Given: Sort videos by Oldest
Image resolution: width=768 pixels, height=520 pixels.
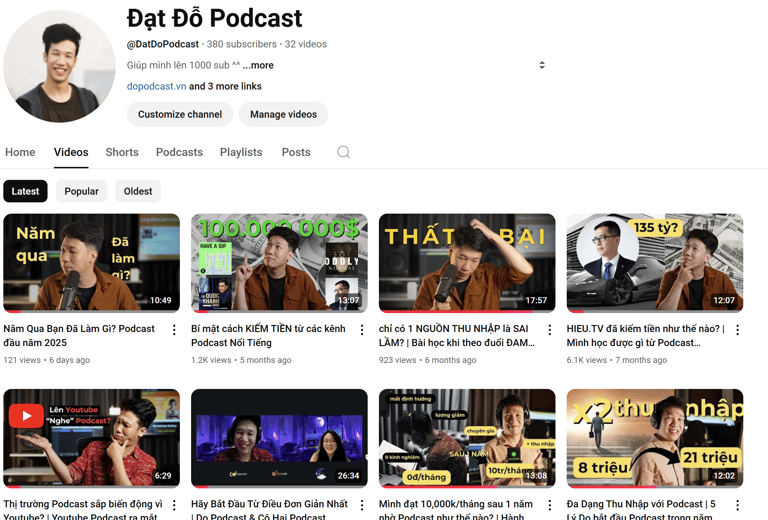Looking at the screenshot, I should pyautogui.click(x=138, y=191).
